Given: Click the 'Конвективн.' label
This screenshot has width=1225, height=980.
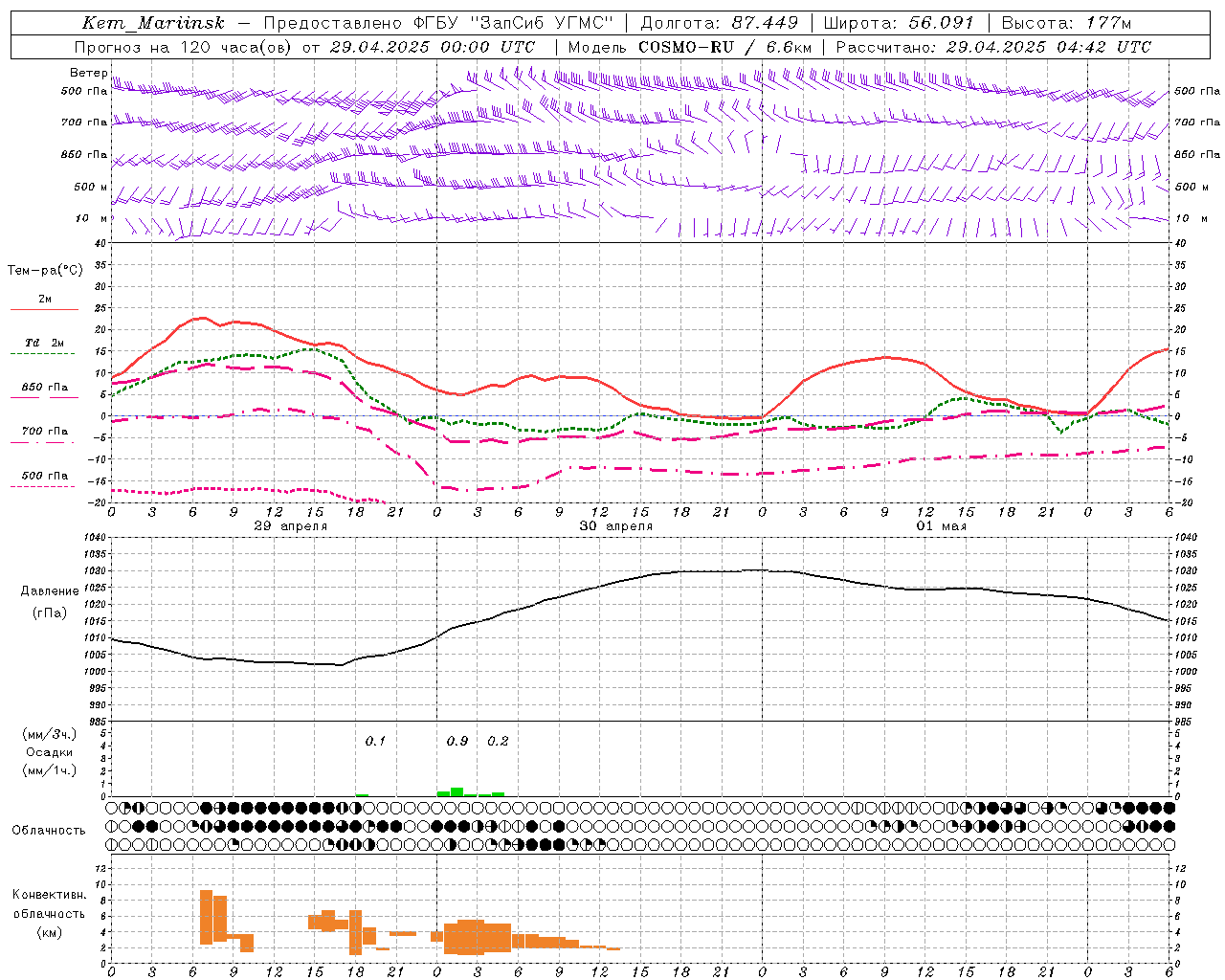Looking at the screenshot, I should pyautogui.click(x=49, y=895).
